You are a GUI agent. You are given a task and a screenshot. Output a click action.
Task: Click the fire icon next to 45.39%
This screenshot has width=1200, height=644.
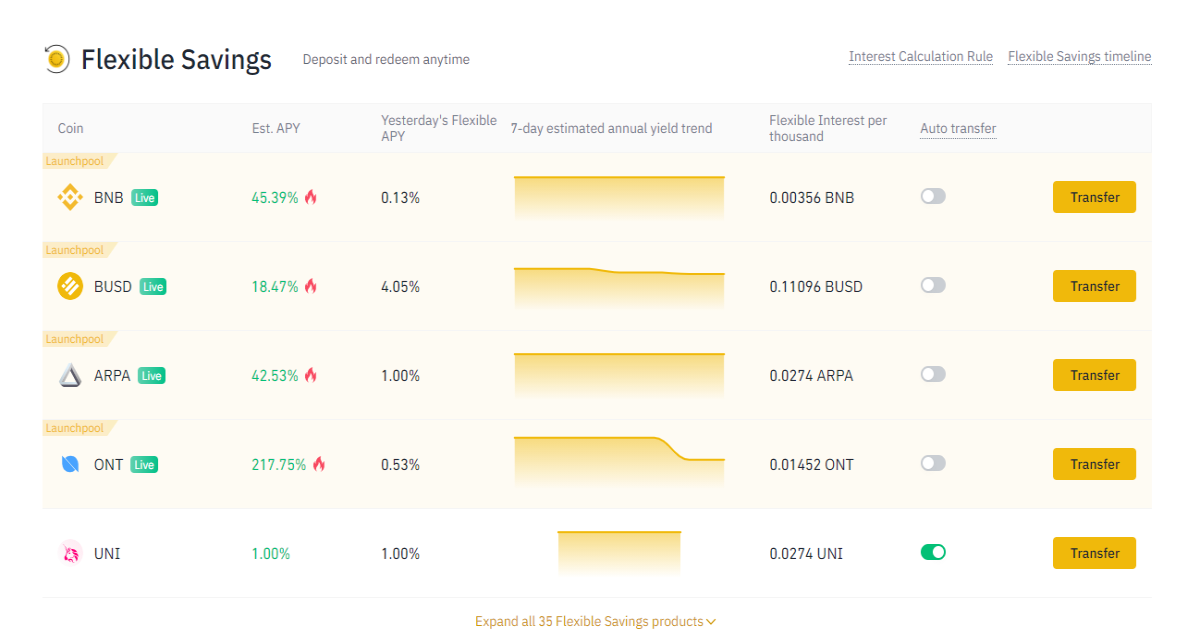(x=311, y=197)
